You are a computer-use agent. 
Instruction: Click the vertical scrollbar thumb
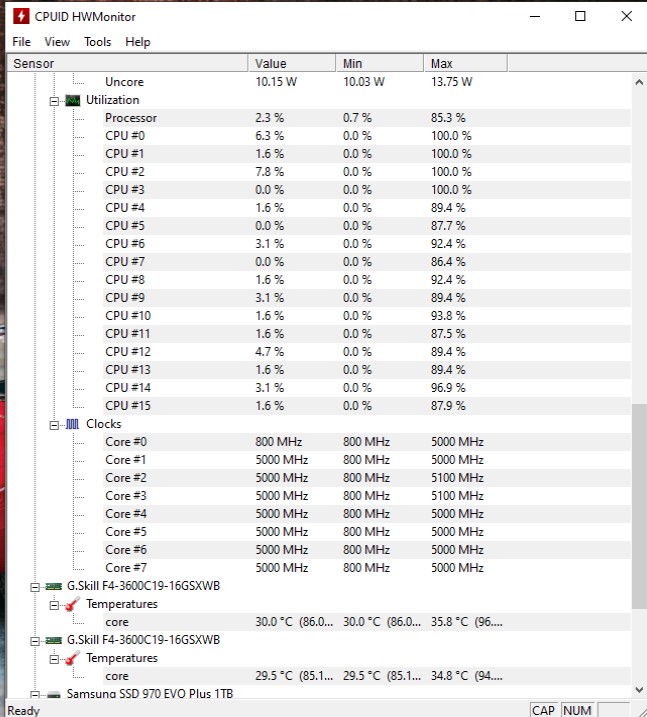pyautogui.click(x=639, y=506)
